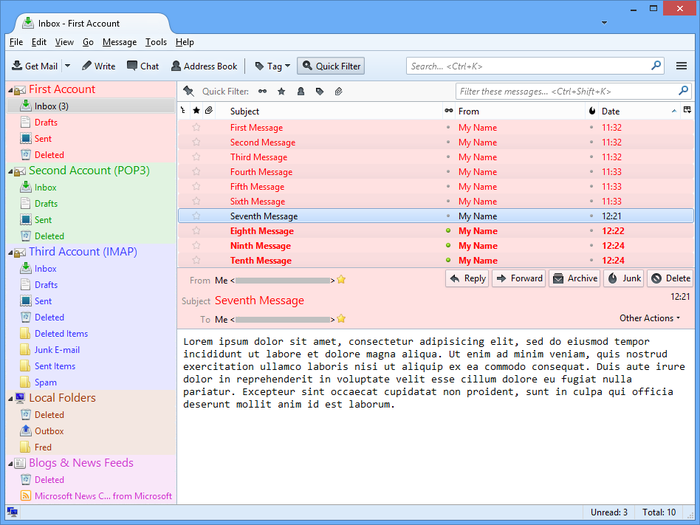Sort by the attachment column header
This screenshot has height=525, width=700.
[208, 111]
